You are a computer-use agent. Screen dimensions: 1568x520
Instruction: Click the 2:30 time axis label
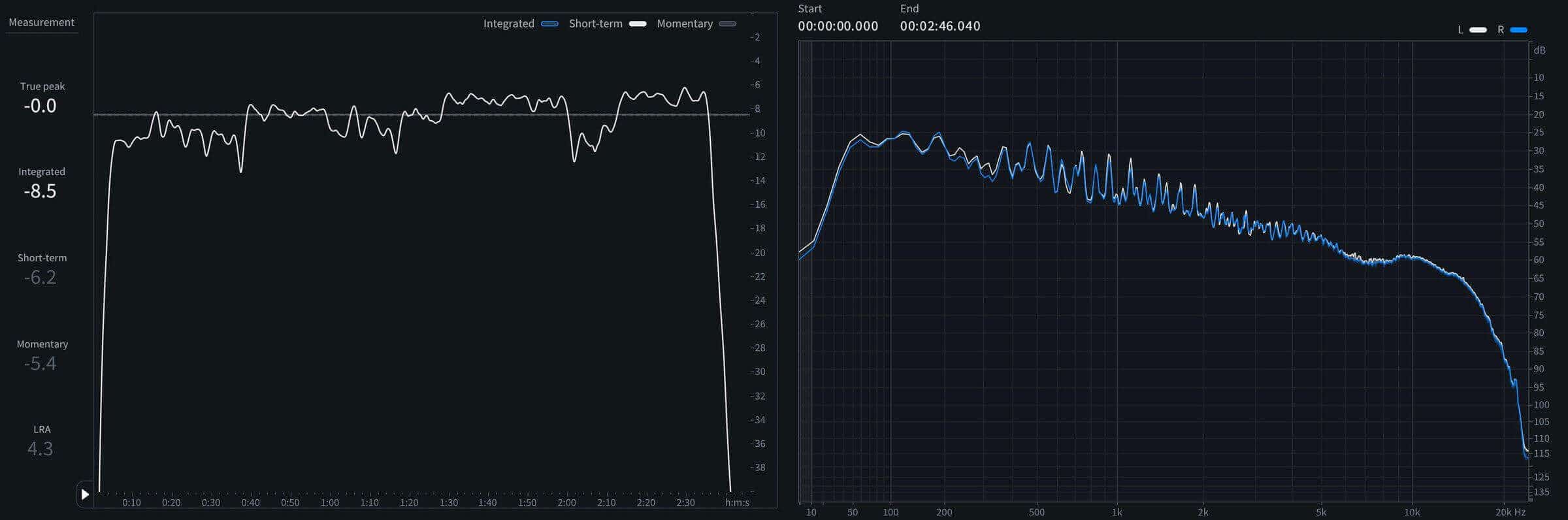coord(686,503)
